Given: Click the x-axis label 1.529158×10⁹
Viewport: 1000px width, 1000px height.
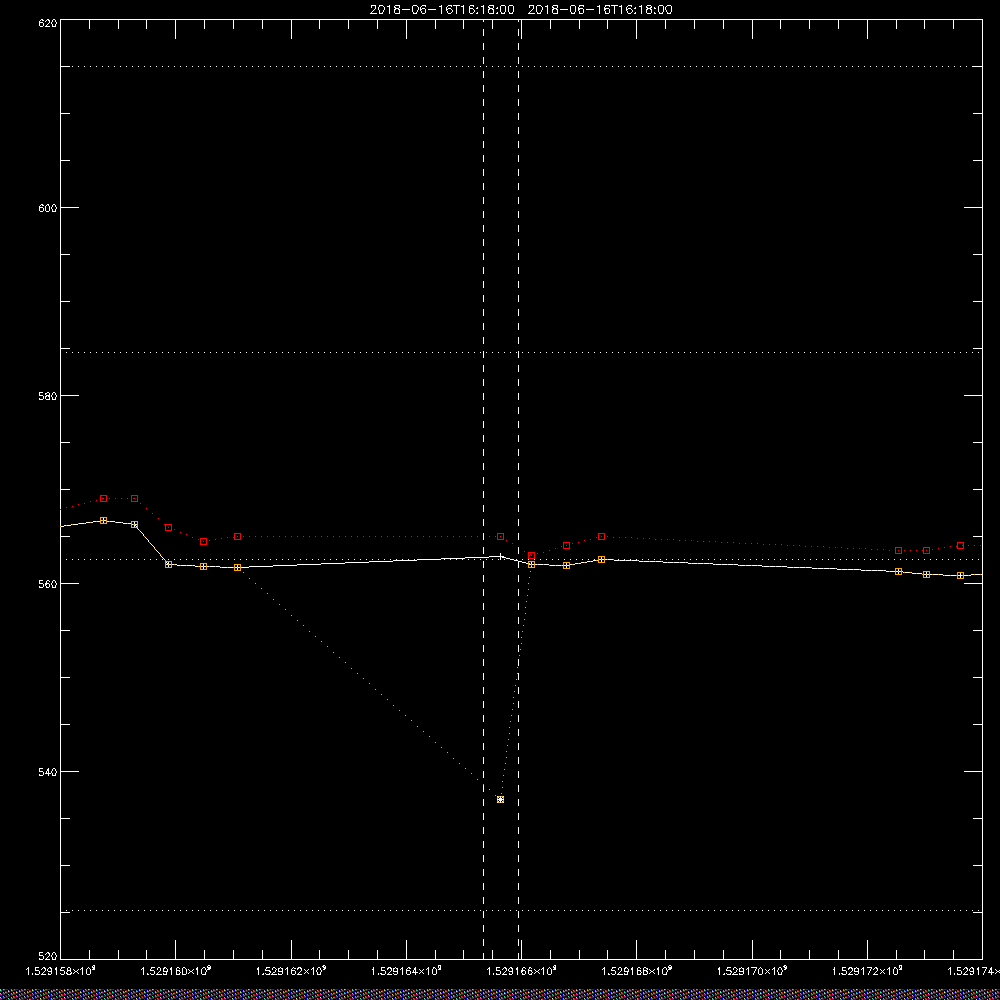Looking at the screenshot, I should pyautogui.click(x=61, y=971).
